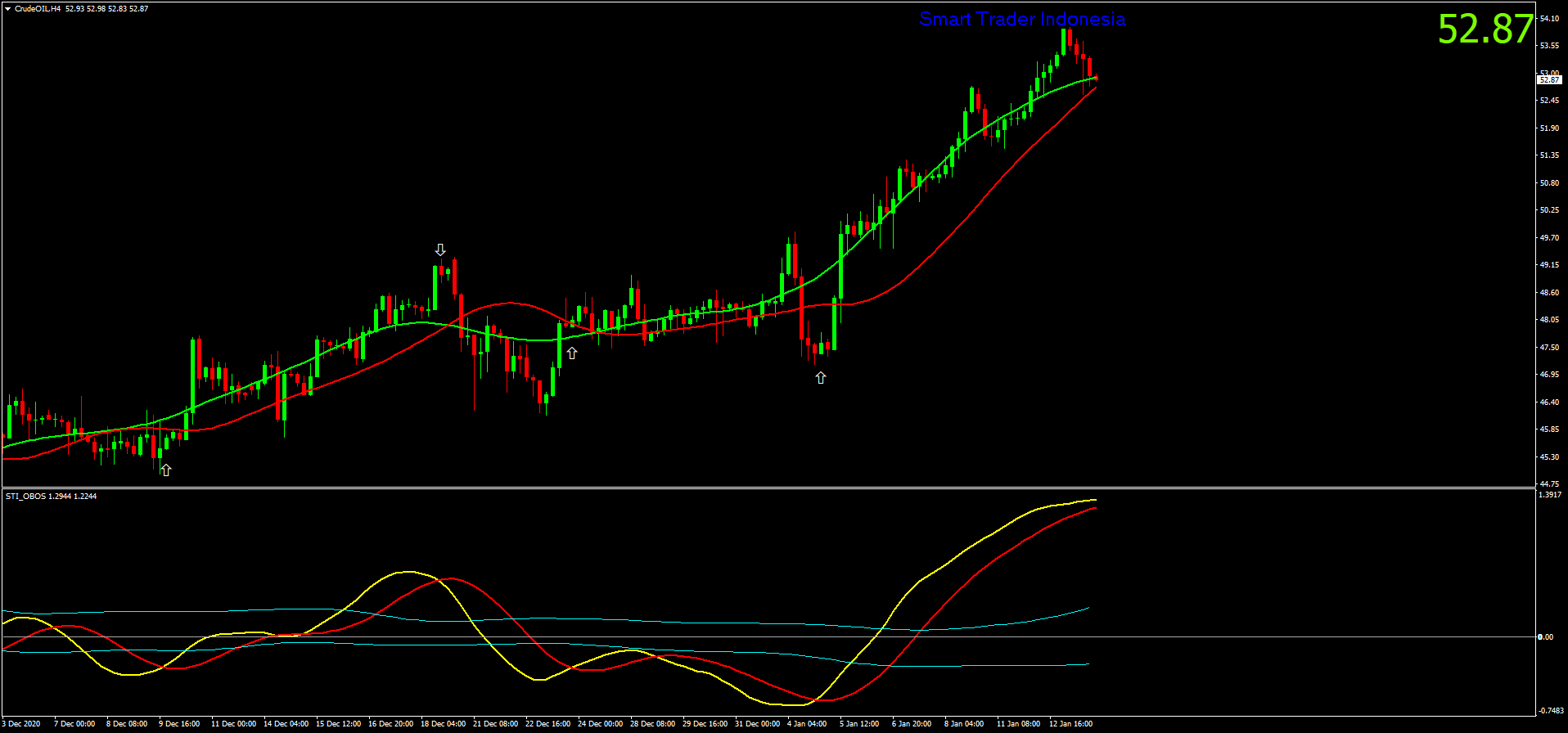Click the 45.30 price scale label

1549,457
